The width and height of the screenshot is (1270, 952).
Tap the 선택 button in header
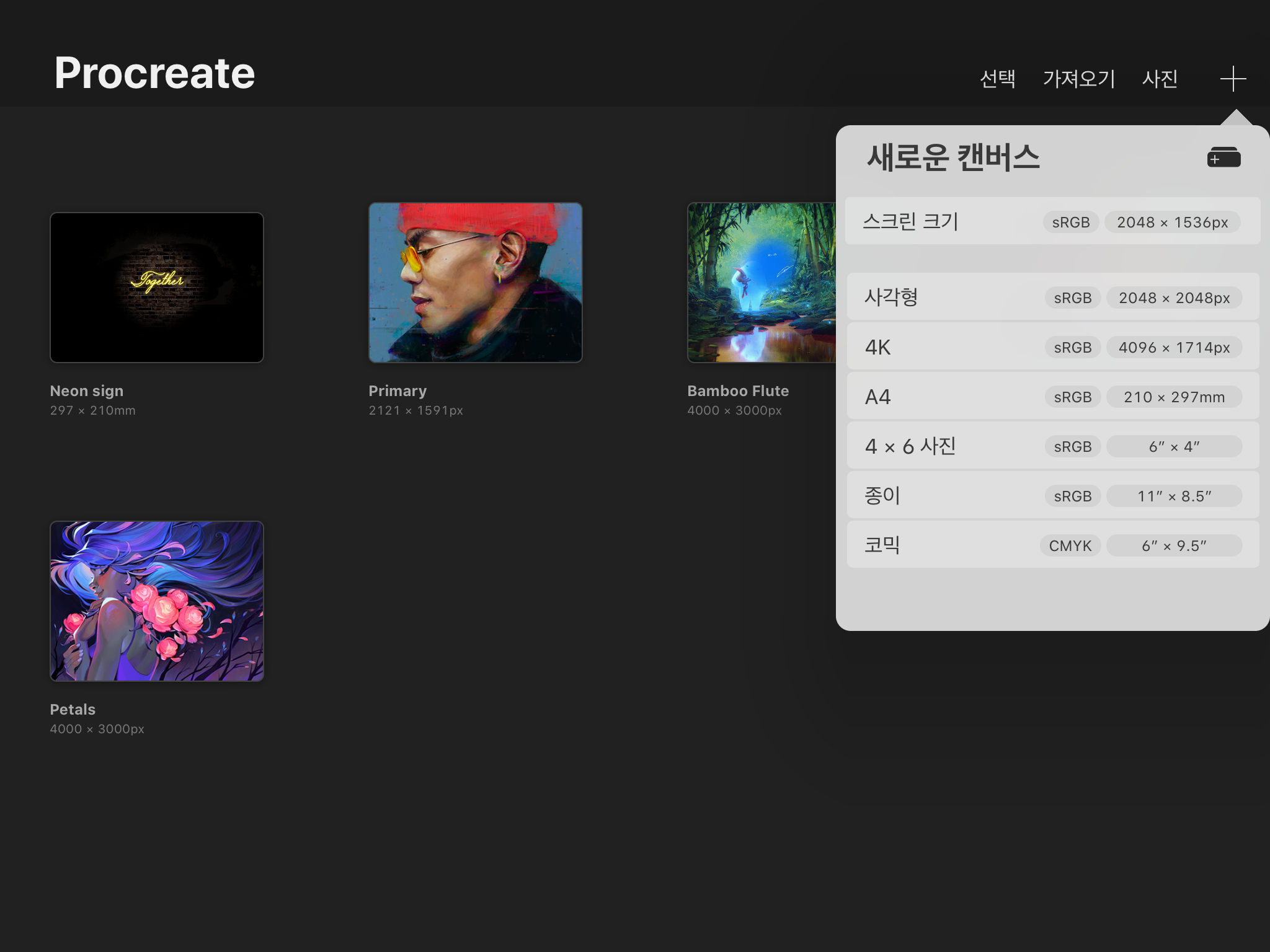(997, 79)
